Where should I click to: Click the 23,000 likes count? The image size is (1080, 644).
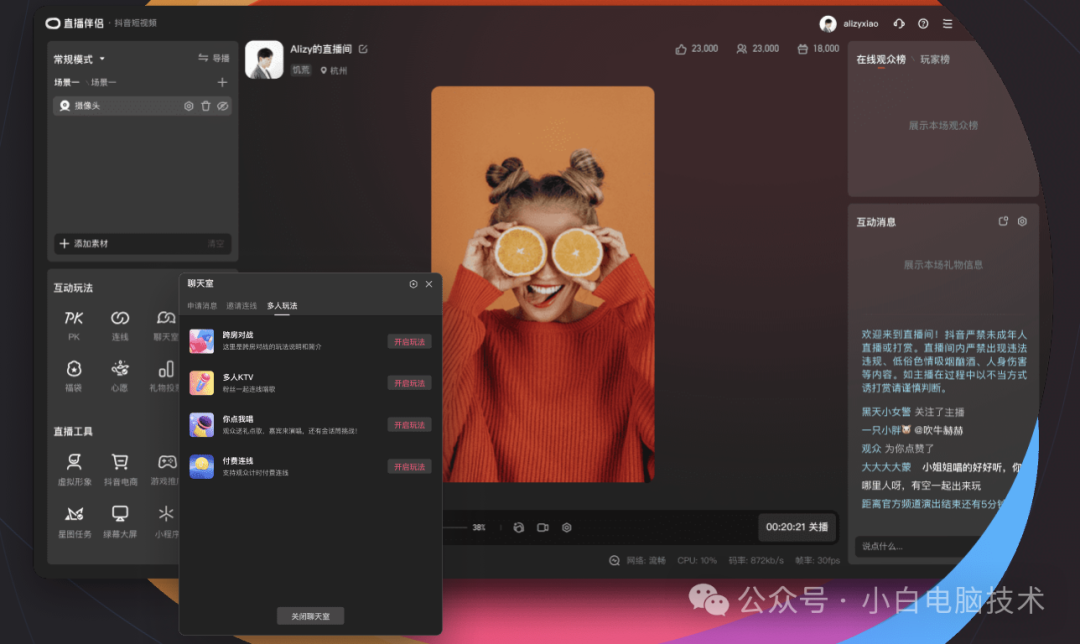click(x=696, y=49)
